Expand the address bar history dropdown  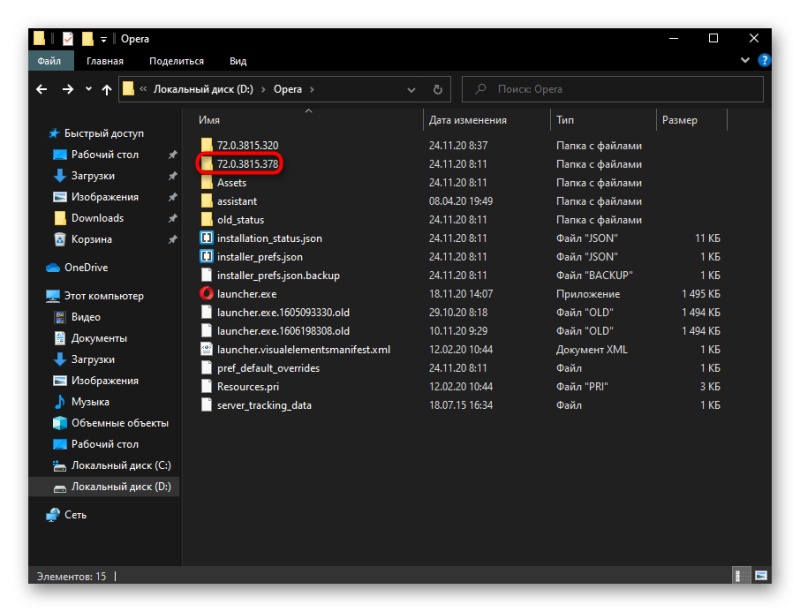point(411,90)
